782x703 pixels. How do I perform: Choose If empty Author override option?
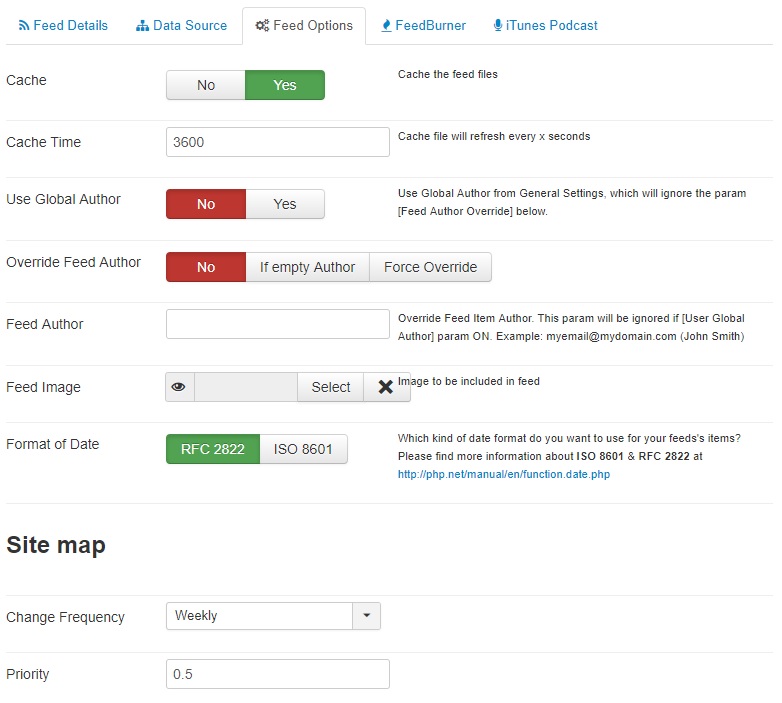(307, 267)
